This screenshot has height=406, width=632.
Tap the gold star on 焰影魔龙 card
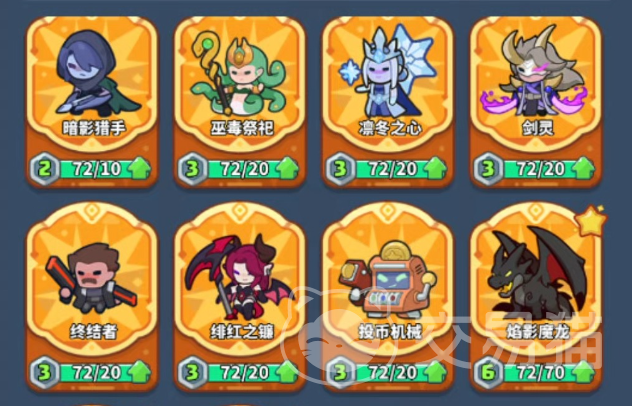(591, 221)
